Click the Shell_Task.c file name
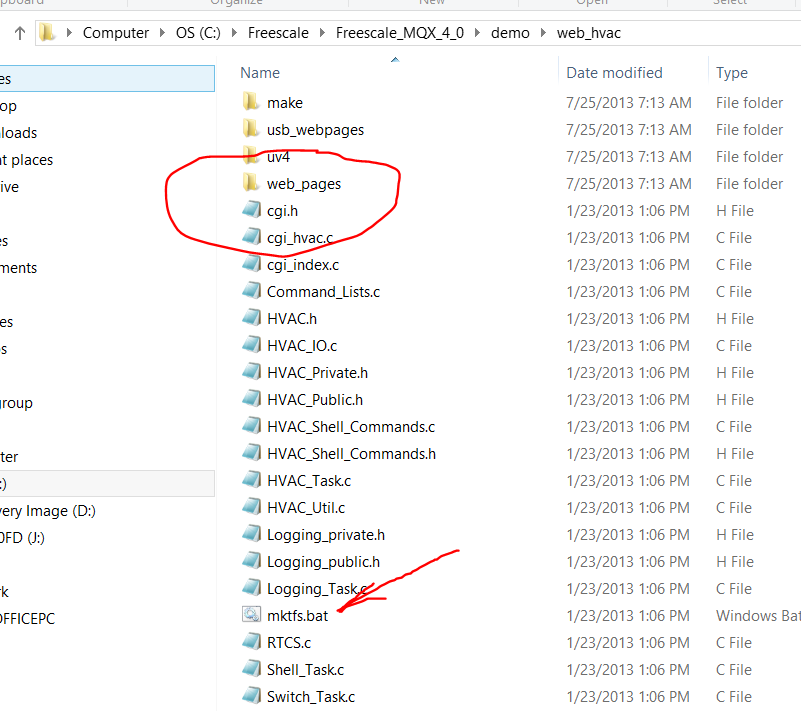This screenshot has height=712, width=801. coord(305,670)
